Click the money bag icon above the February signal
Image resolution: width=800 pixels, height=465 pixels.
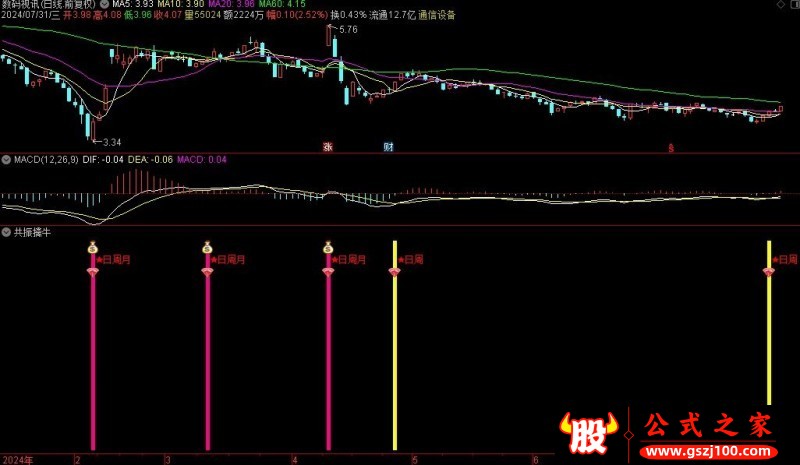[92, 247]
